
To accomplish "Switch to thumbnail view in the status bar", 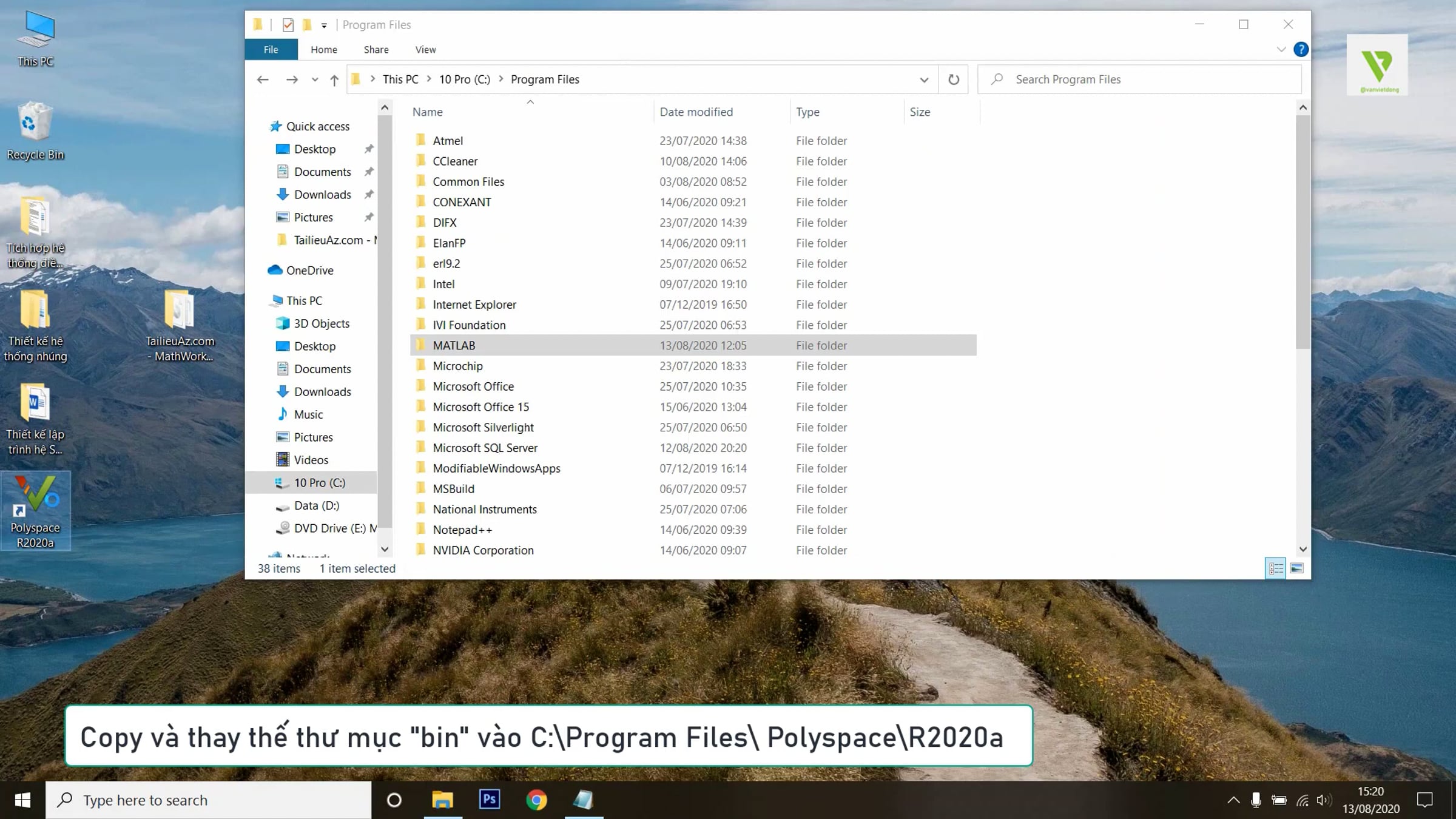I will pyautogui.click(x=1298, y=568).
